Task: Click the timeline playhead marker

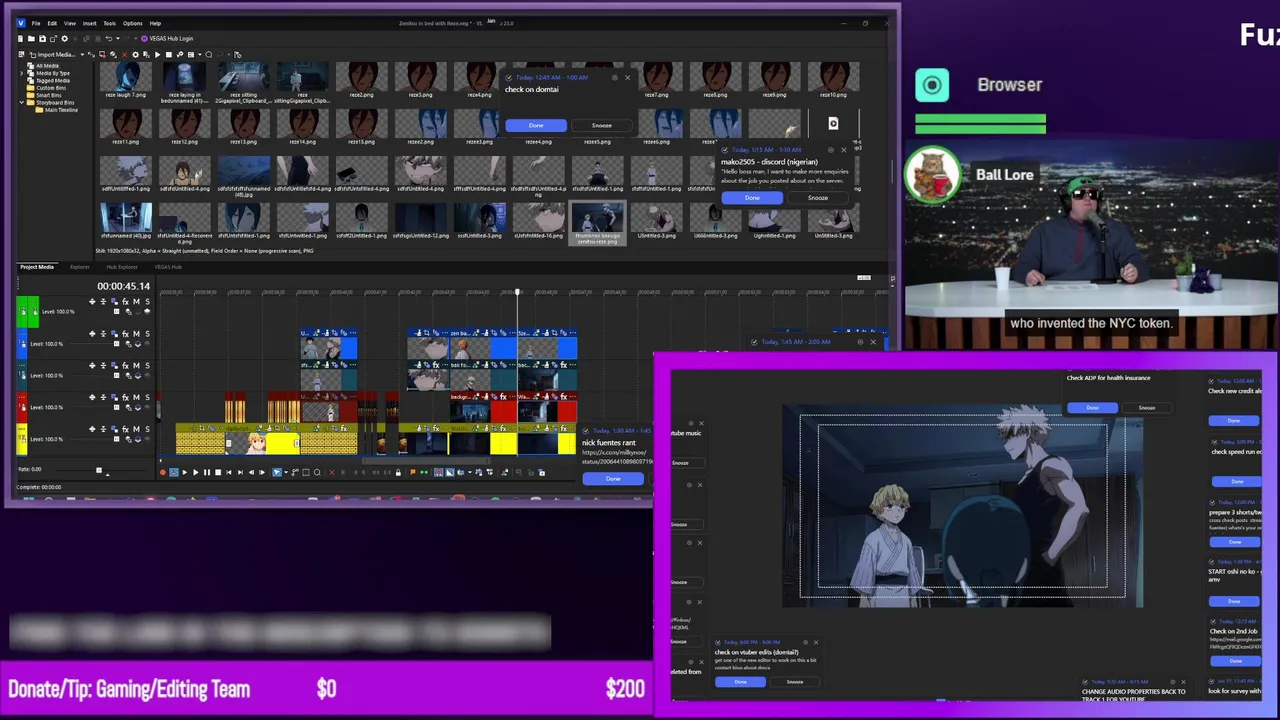Action: tap(517, 292)
